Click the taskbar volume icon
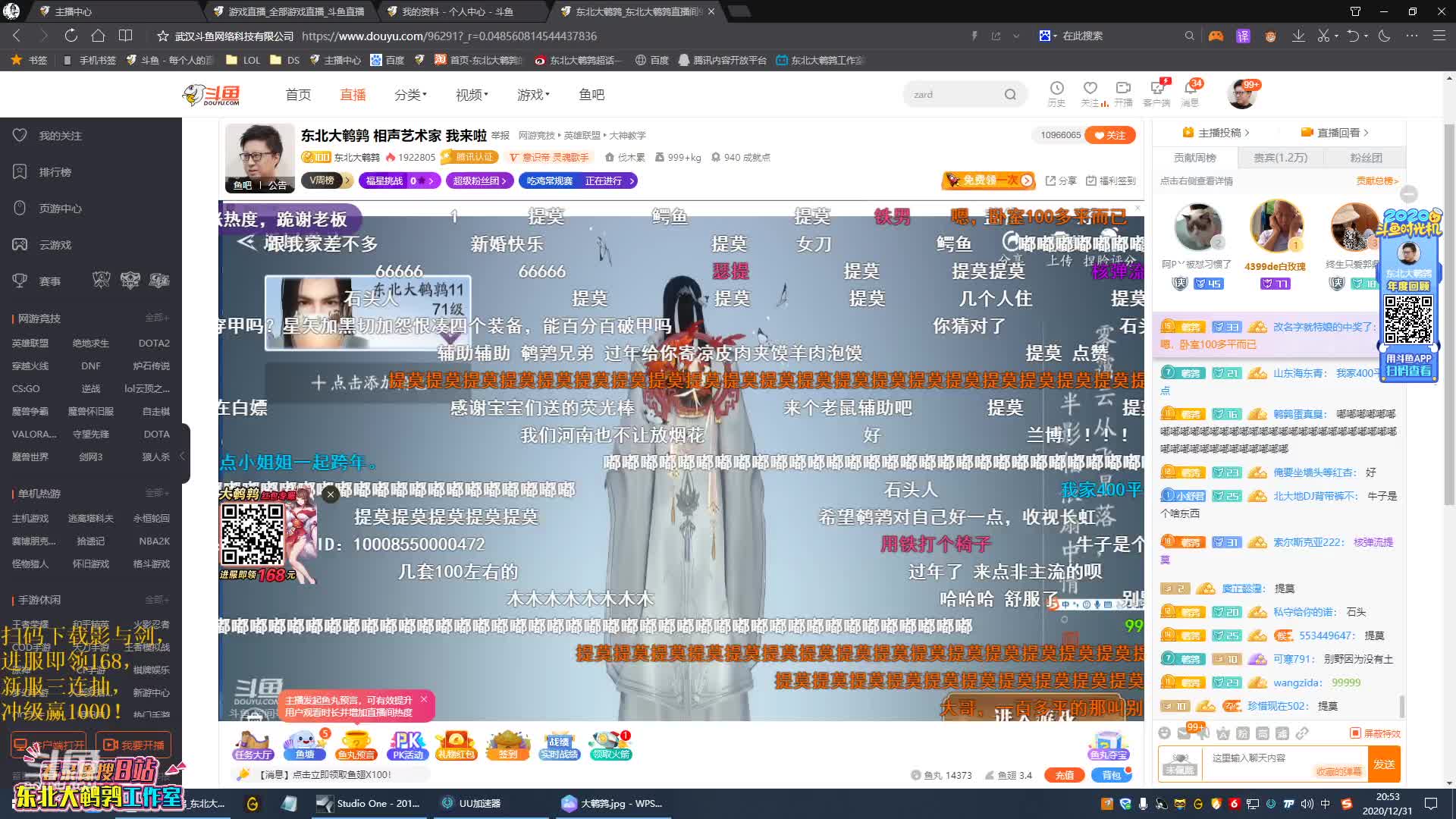 pyautogui.click(x=1307, y=803)
